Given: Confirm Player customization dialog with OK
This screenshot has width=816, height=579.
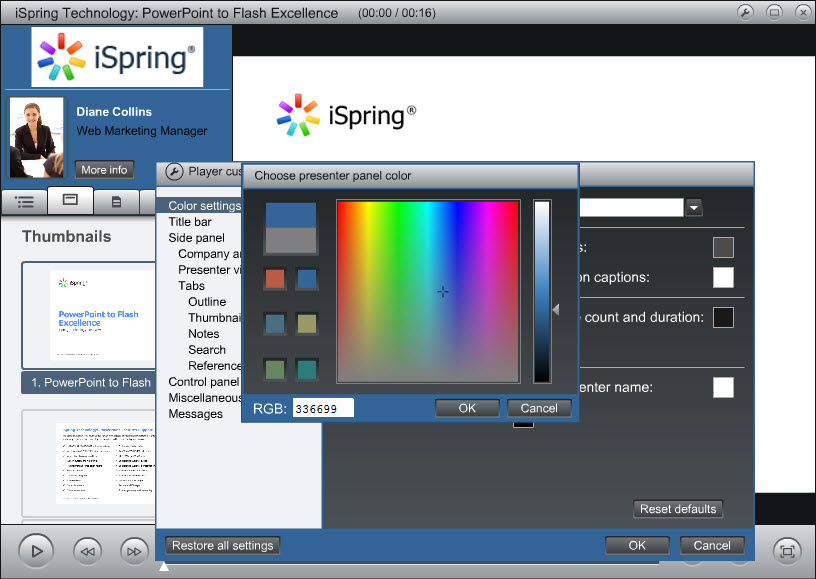Looking at the screenshot, I should [x=637, y=545].
